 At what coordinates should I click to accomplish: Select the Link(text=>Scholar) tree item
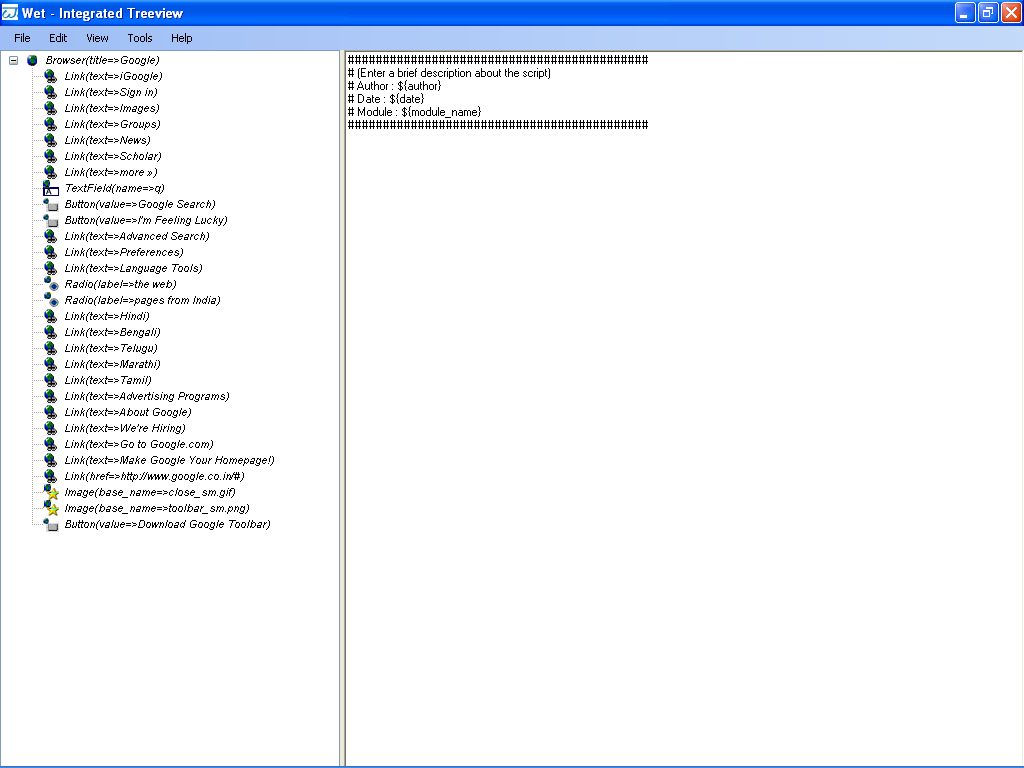113,156
